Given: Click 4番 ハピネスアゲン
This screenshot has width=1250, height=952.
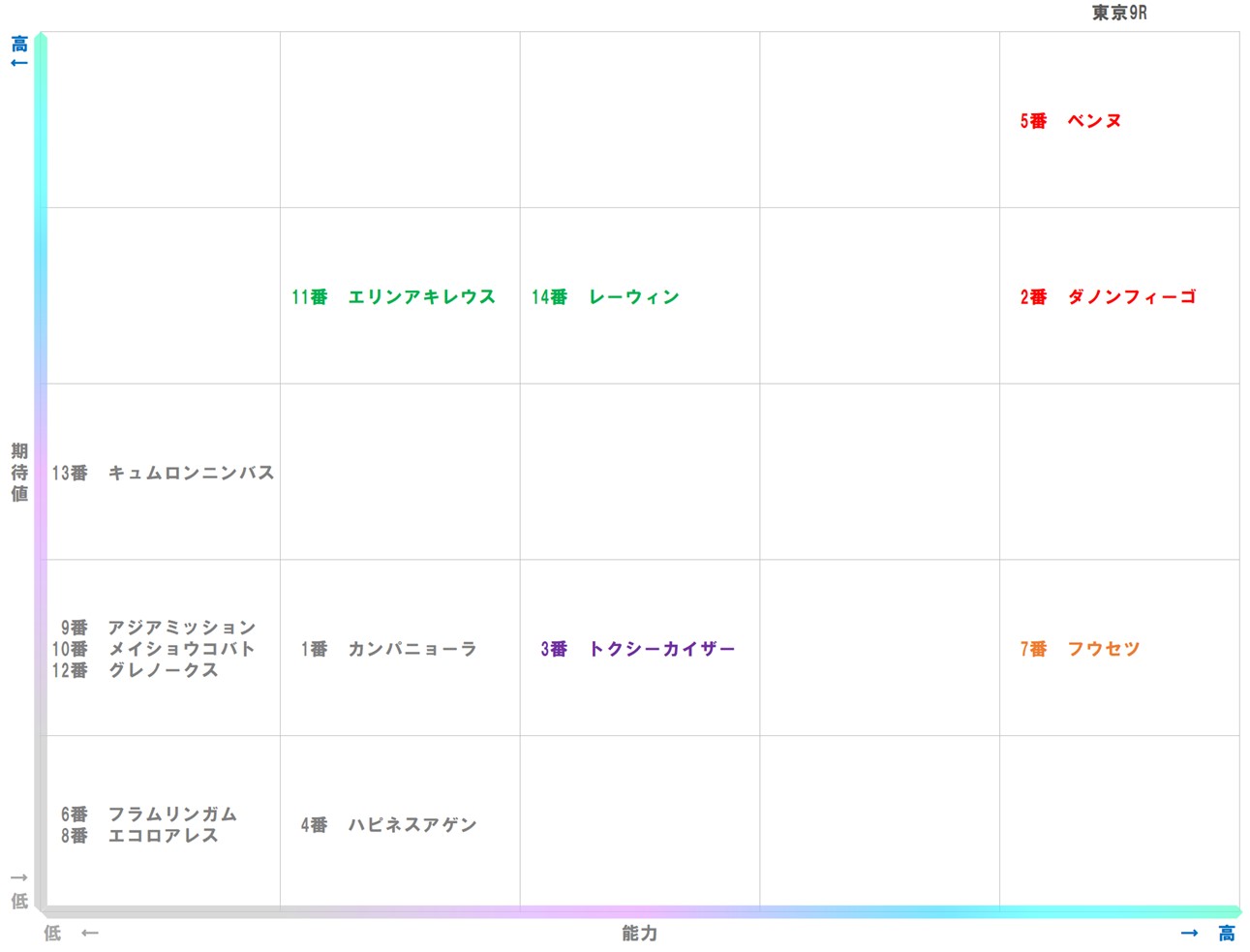Looking at the screenshot, I should click(x=385, y=825).
